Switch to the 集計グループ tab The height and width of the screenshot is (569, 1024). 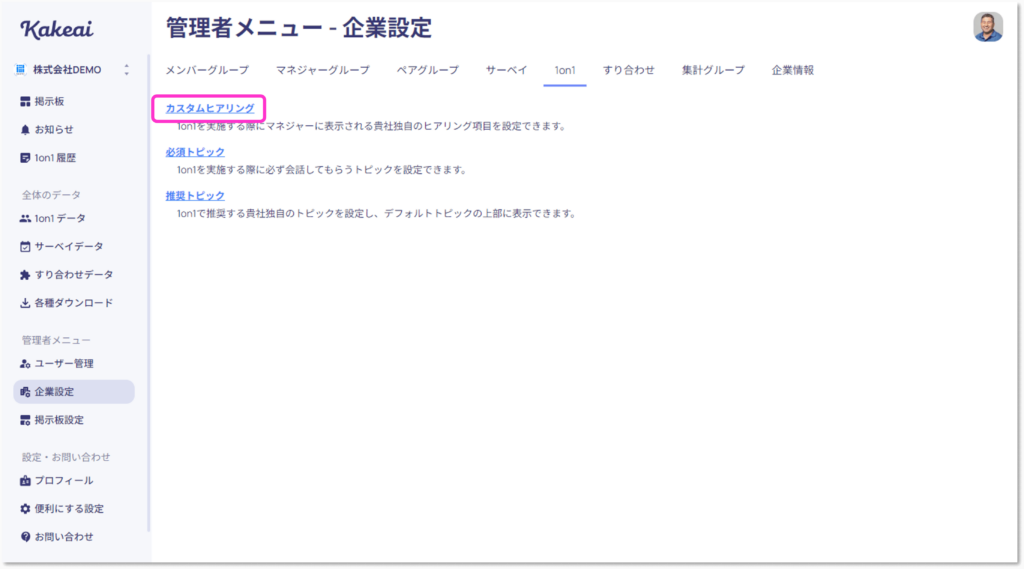click(712, 70)
